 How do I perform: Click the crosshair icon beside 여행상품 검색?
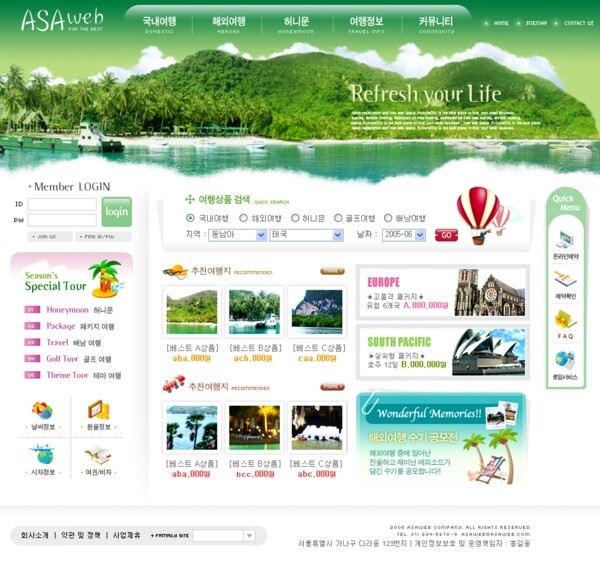(190, 199)
